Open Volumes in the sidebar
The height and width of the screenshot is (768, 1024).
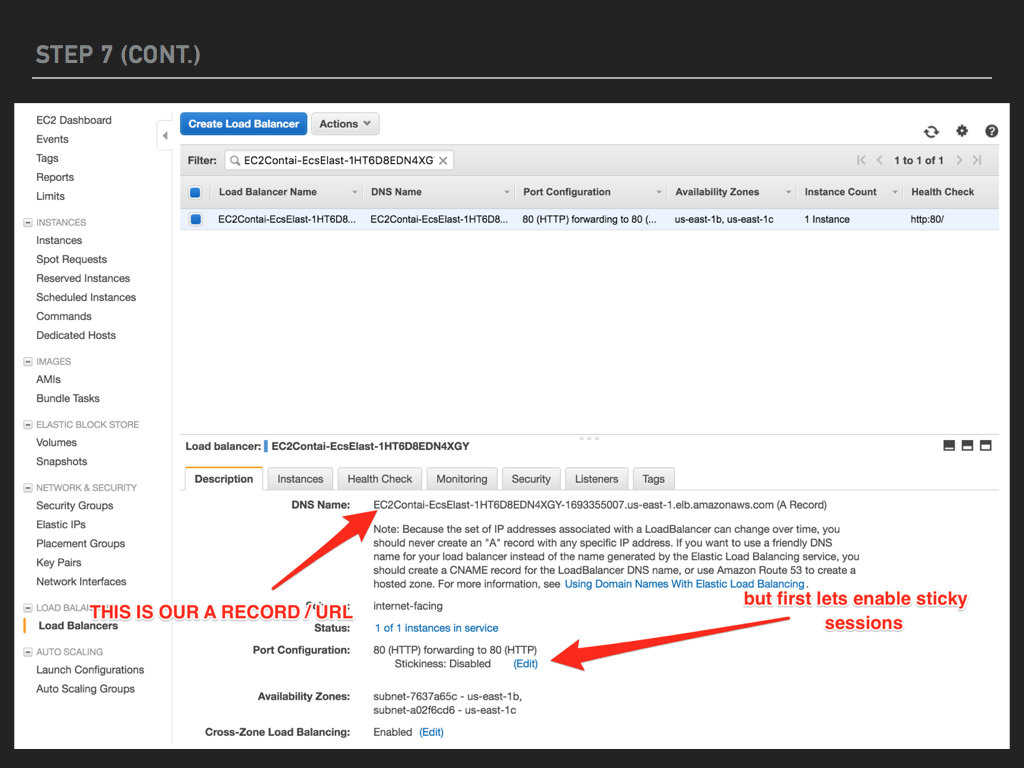56,442
